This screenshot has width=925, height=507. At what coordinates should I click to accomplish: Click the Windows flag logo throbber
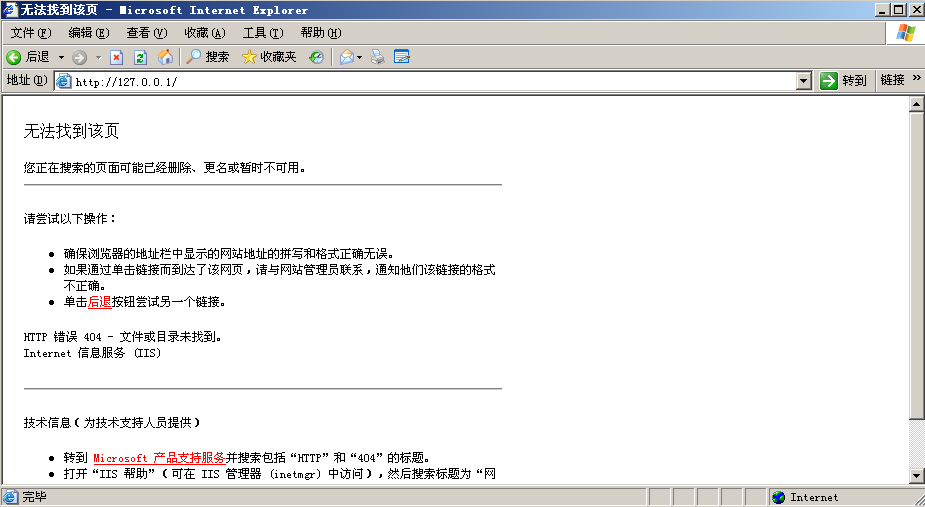click(x=906, y=33)
